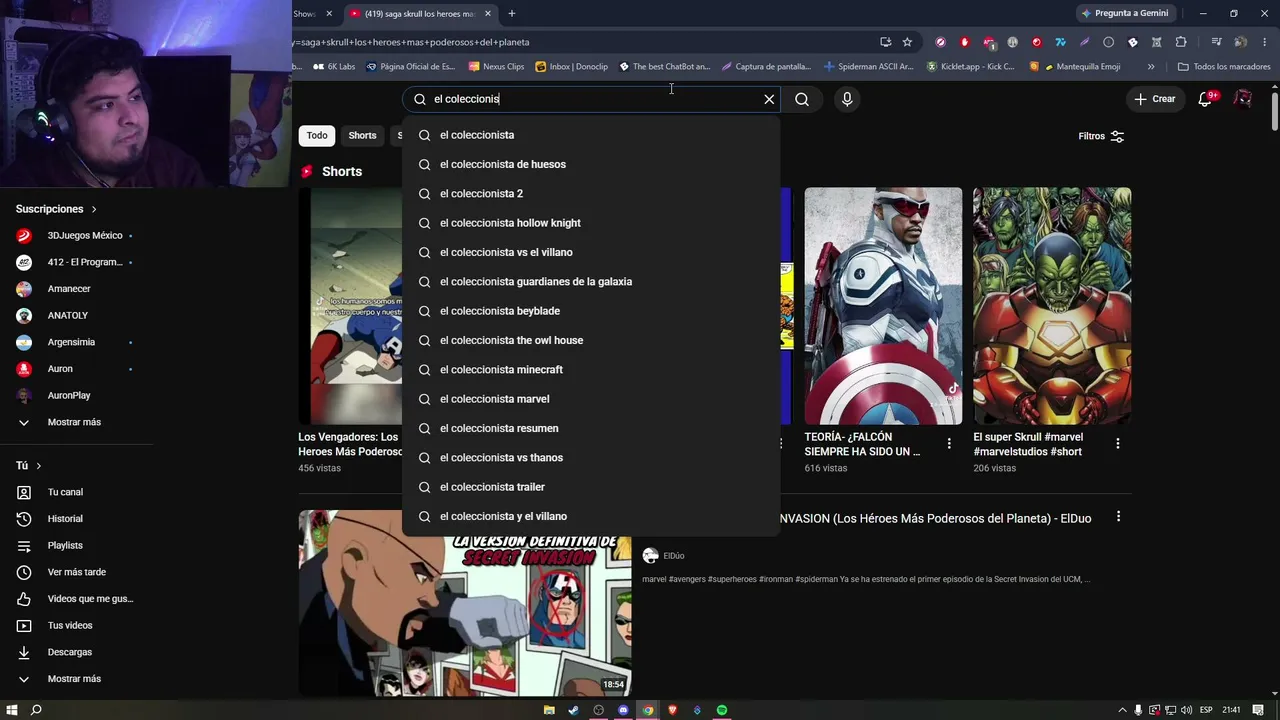Screen dimensions: 1280x720
Task: Open the ElDuo channel link
Action: pyautogui.click(x=673, y=556)
